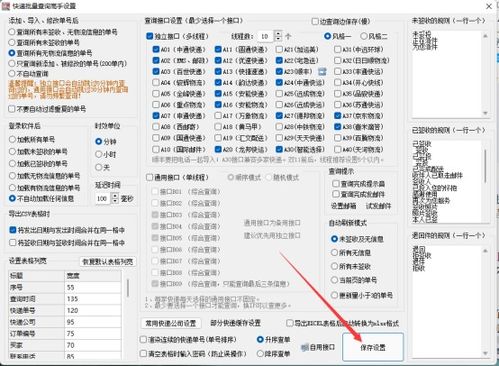The height and width of the screenshot is (366, 499).
Task: Select the 风格一 radio button
Action: (328, 36)
